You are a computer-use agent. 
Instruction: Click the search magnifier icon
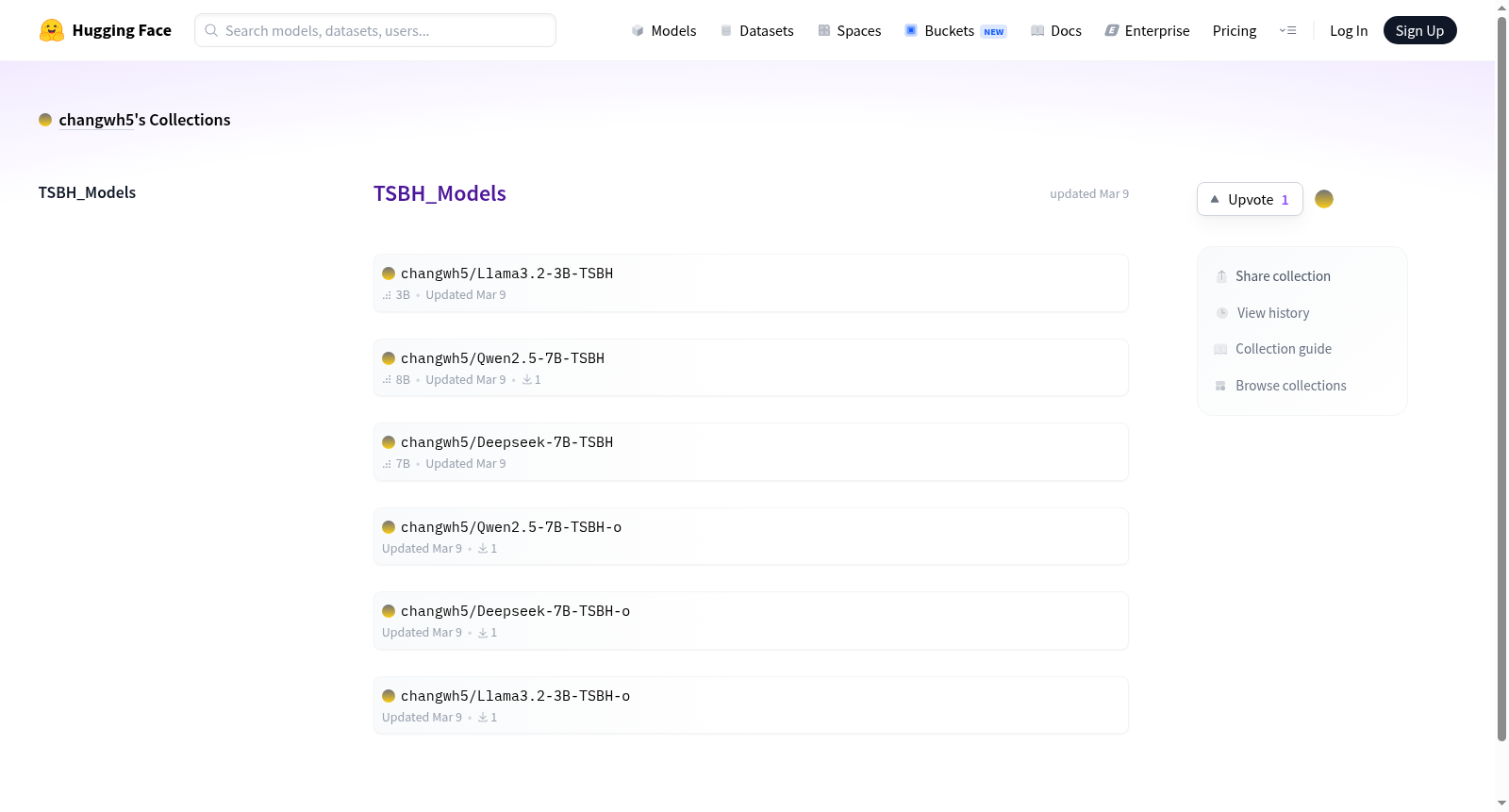(211, 30)
